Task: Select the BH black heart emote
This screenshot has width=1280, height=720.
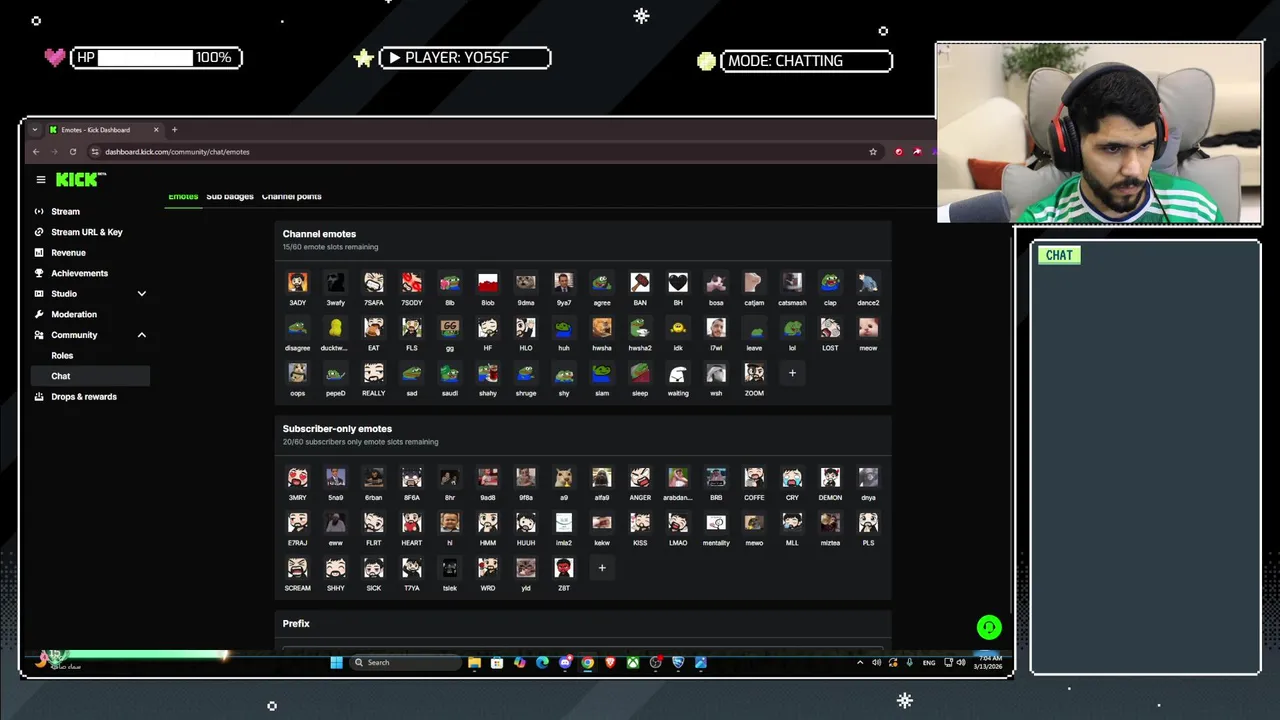Action: [x=678, y=283]
